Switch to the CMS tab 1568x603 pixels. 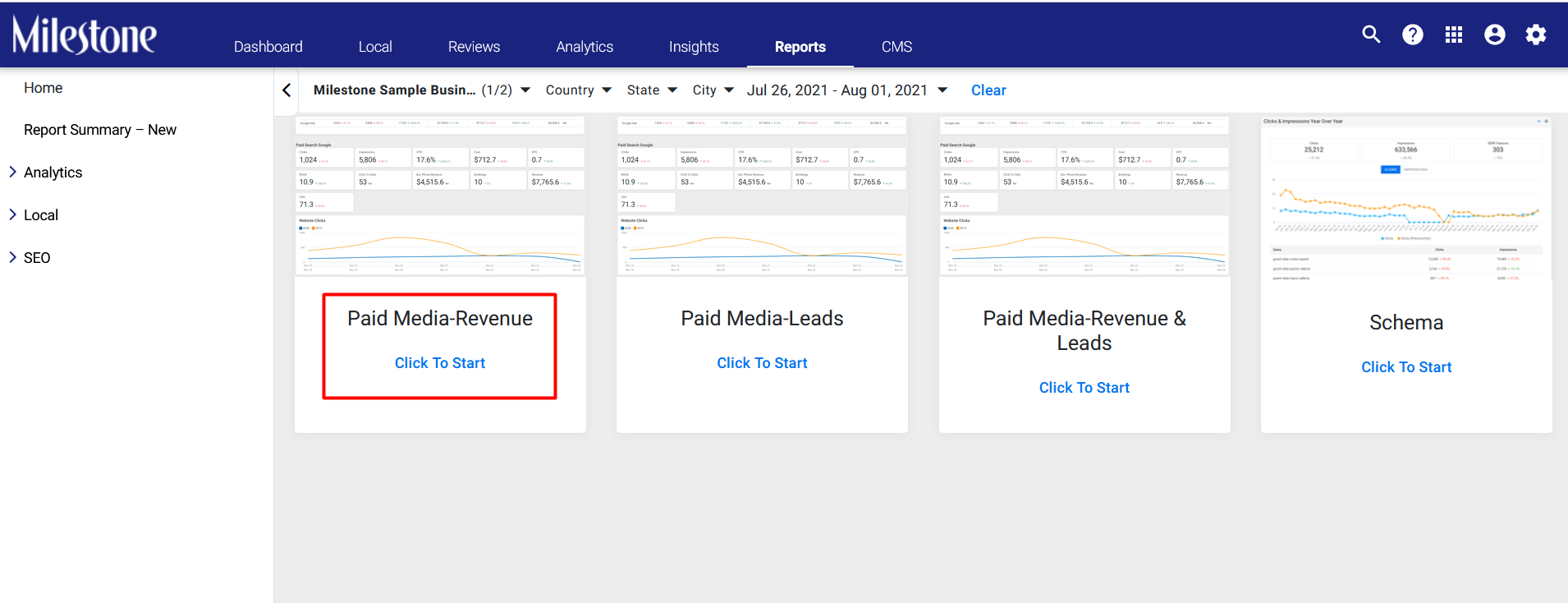click(x=896, y=47)
